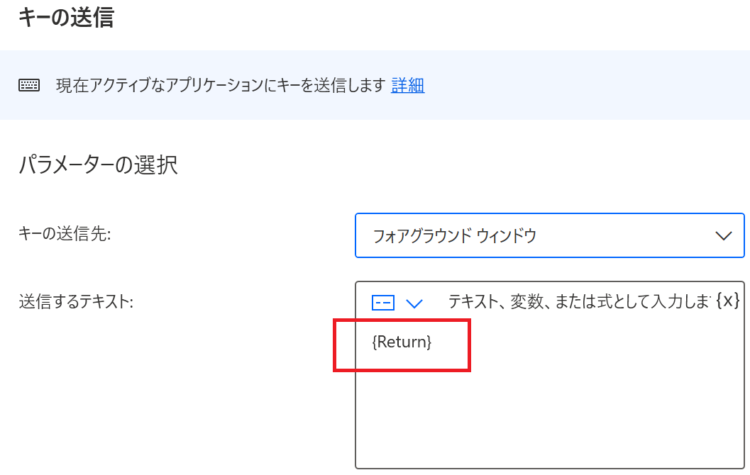Select the フォアグラウンド ウィンドウ value text
The image size is (750, 475).
pyautogui.click(x=454, y=236)
